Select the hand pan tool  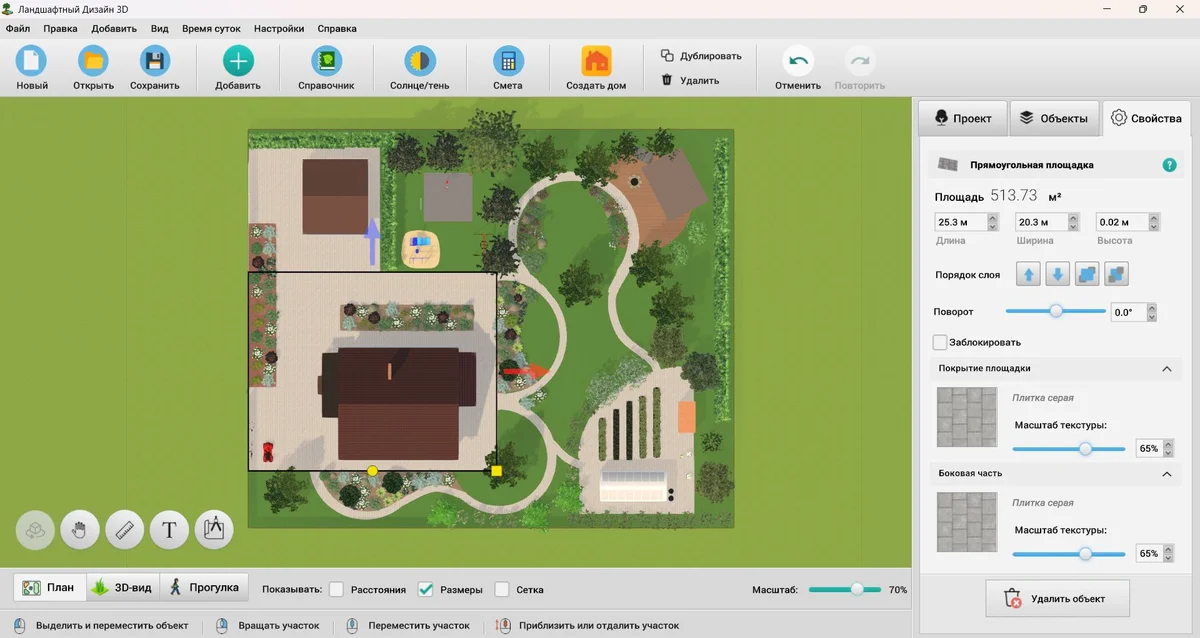[x=80, y=530]
